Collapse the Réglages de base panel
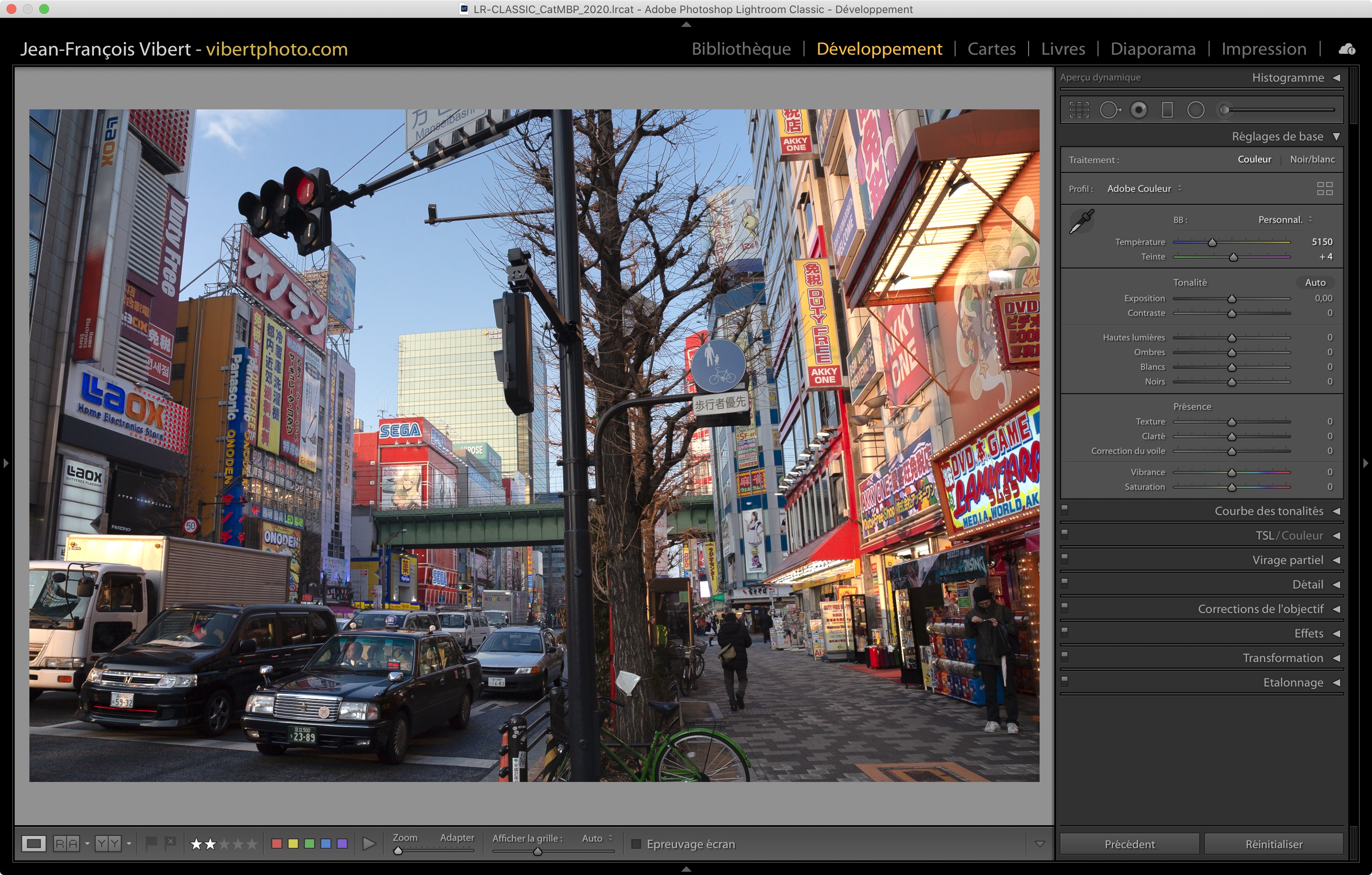The width and height of the screenshot is (1372, 875). tap(1277, 137)
